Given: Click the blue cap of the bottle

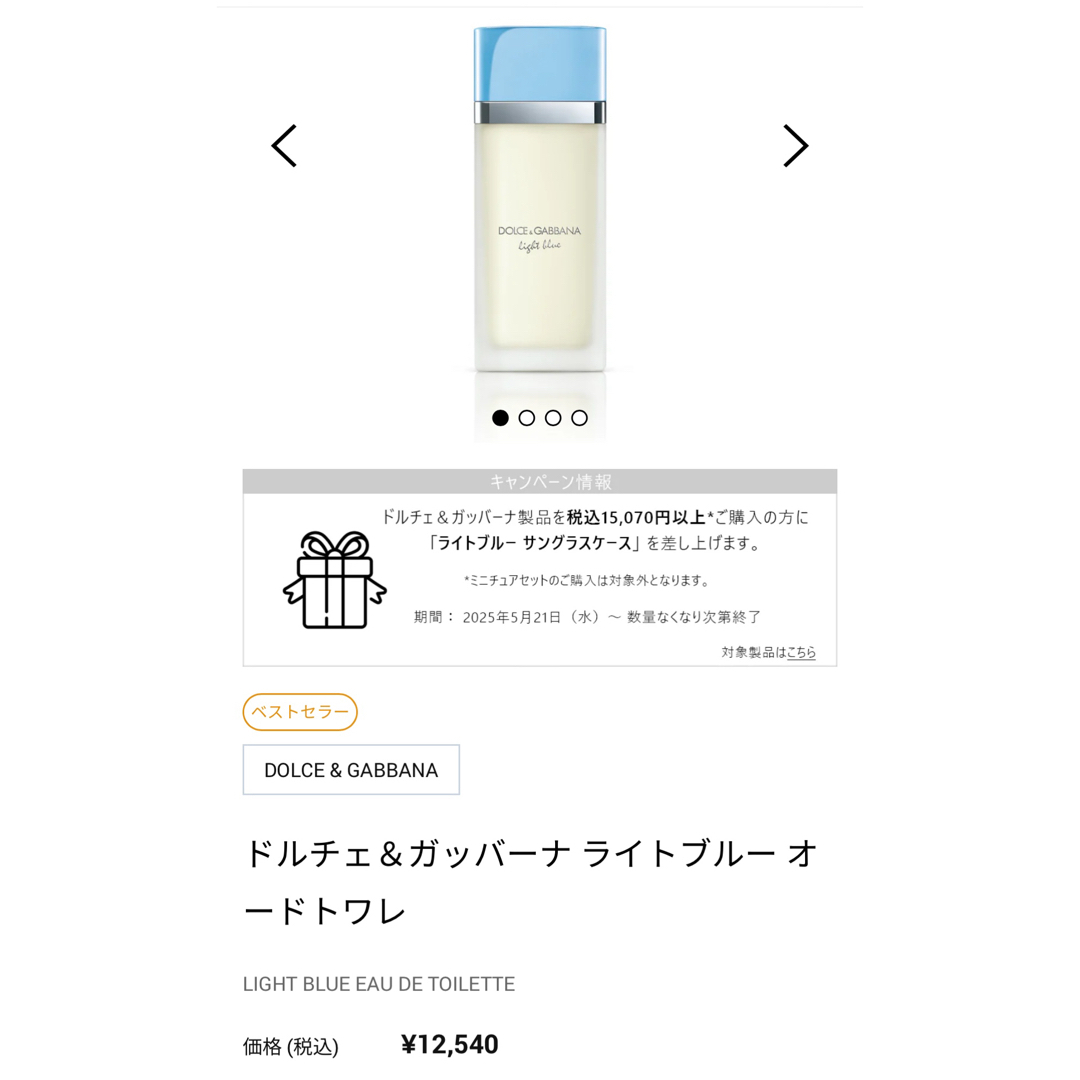Looking at the screenshot, I should pyautogui.click(x=540, y=63).
